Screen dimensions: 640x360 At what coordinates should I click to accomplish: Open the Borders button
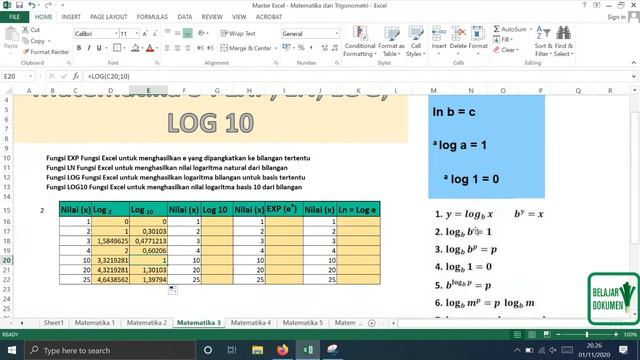coord(117,48)
